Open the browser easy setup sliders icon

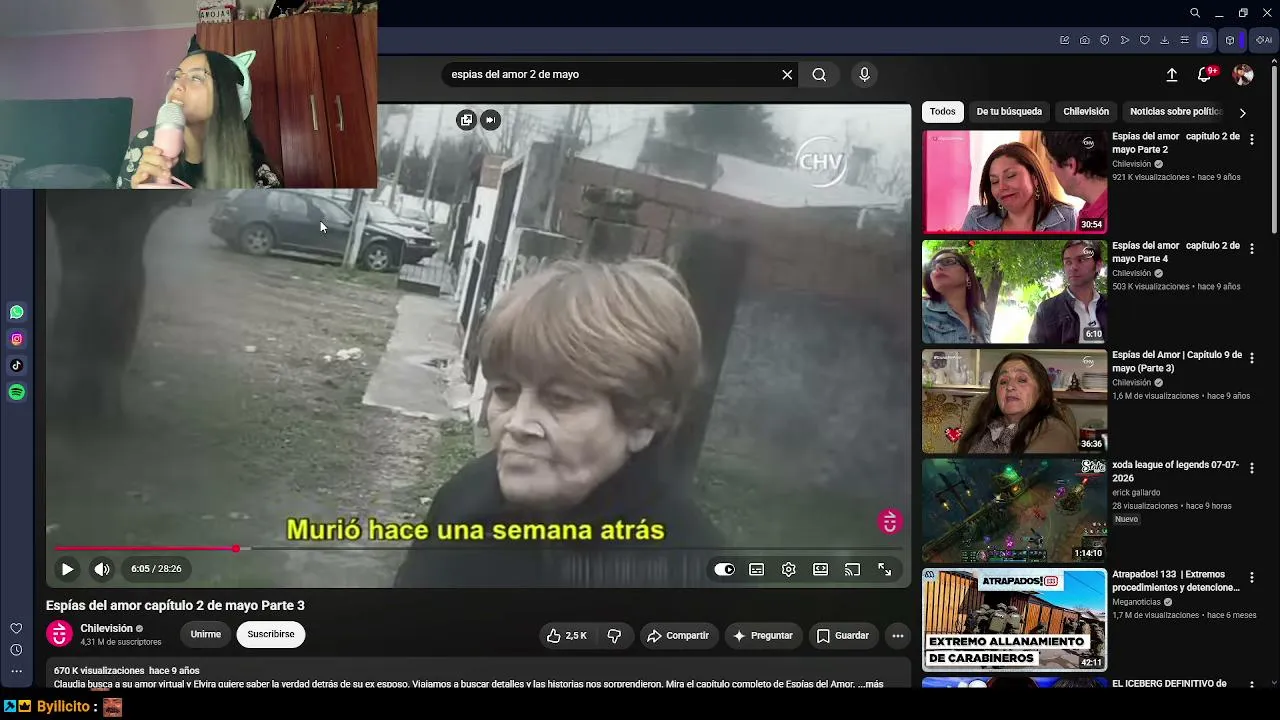tap(1185, 40)
